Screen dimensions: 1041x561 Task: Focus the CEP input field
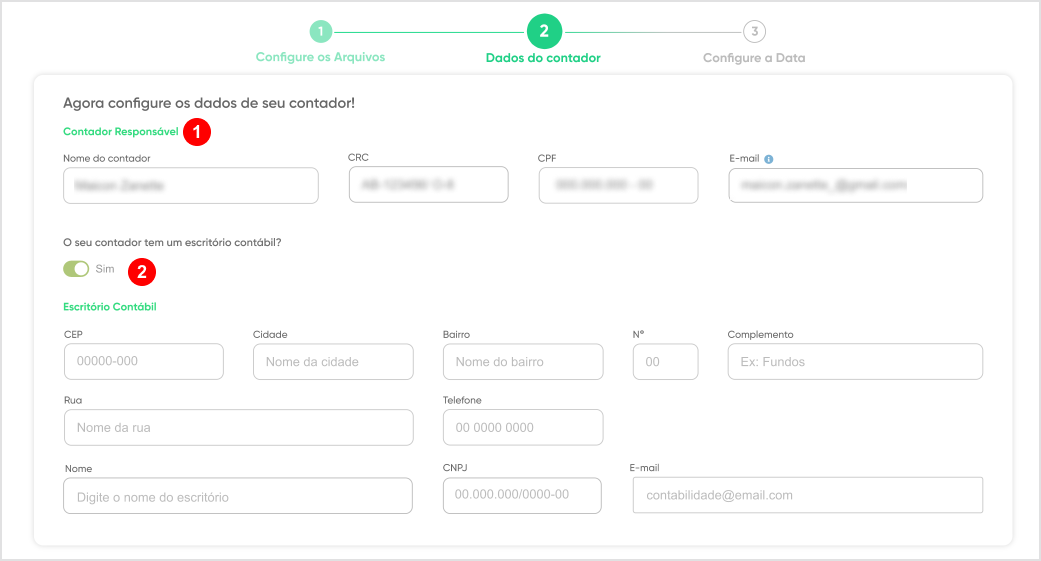point(144,361)
